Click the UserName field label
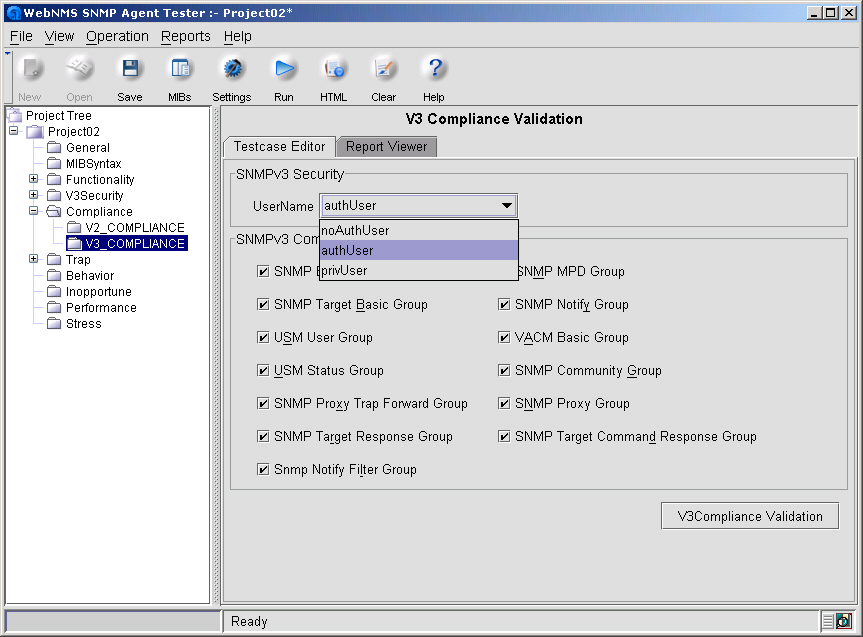The width and height of the screenshot is (863, 637). (x=283, y=206)
